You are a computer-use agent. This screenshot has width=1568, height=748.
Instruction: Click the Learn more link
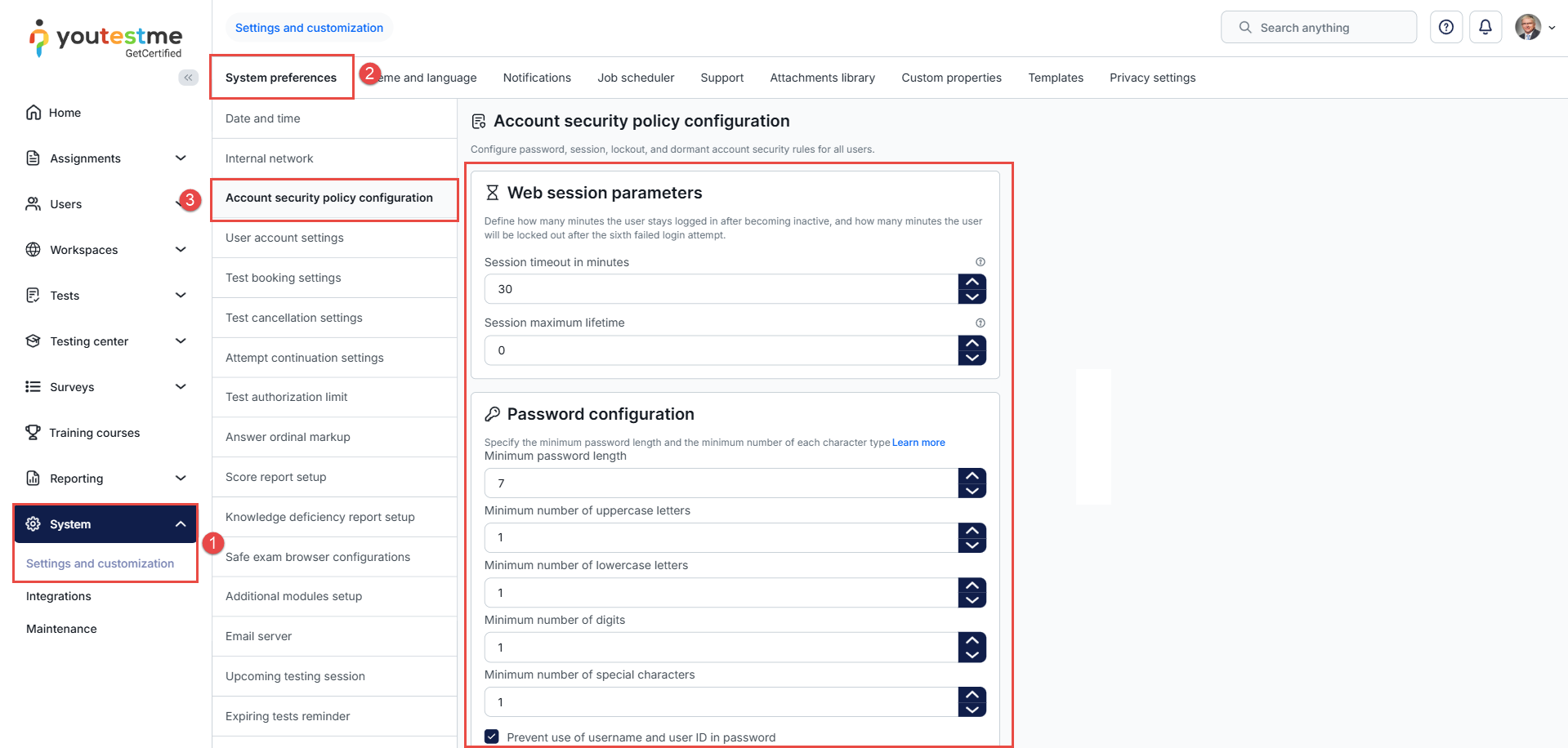point(918,443)
